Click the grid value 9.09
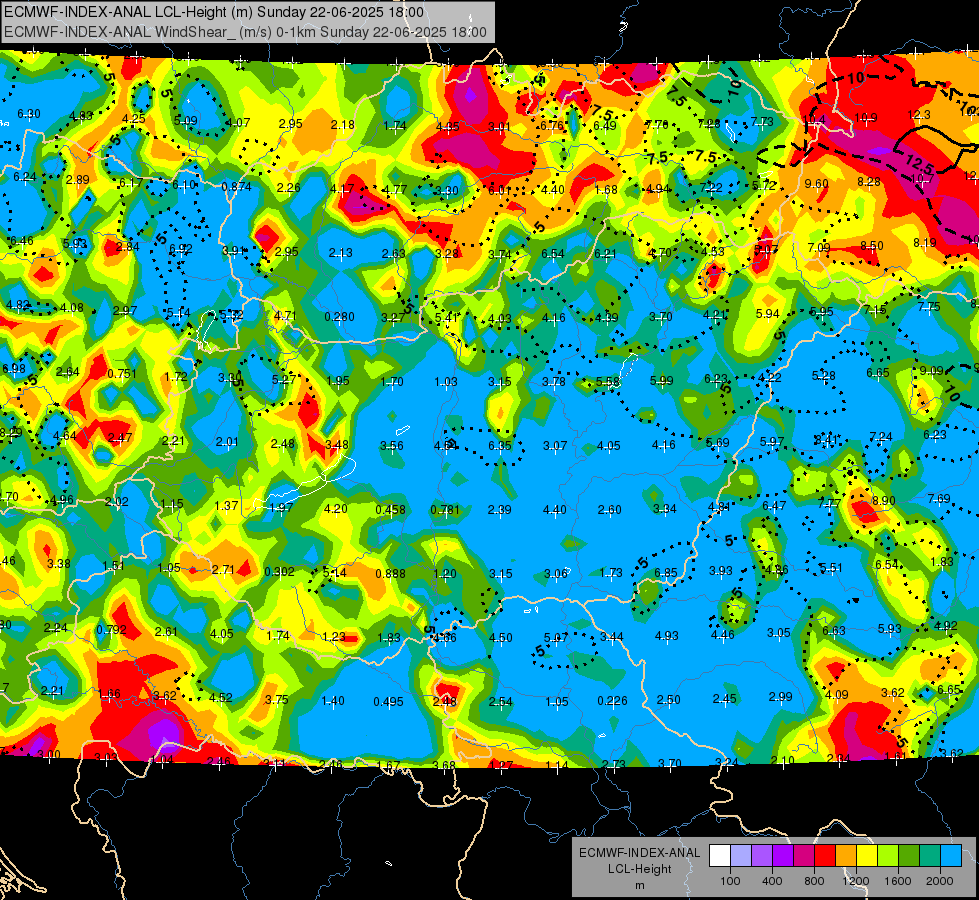Image resolution: width=979 pixels, height=900 pixels. tap(931, 370)
